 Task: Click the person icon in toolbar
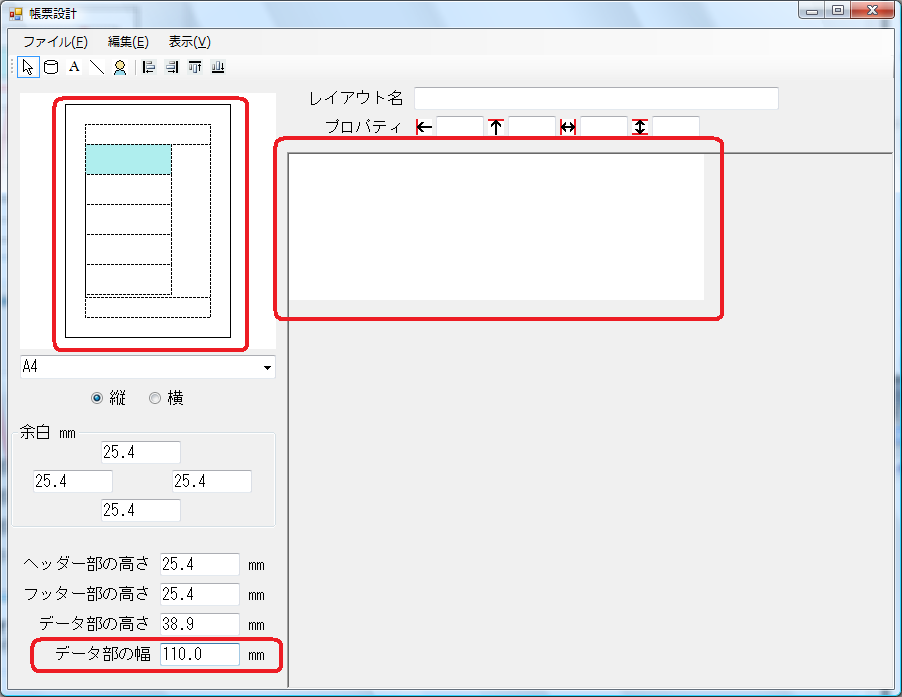point(119,67)
